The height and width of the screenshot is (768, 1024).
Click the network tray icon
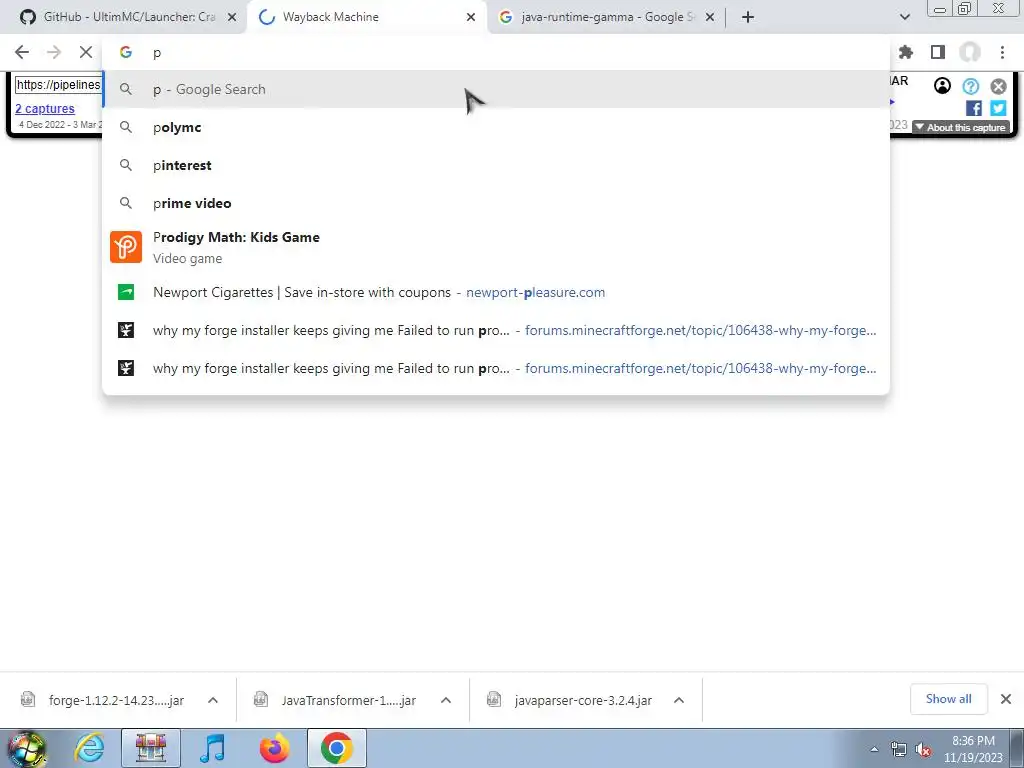[x=899, y=750]
